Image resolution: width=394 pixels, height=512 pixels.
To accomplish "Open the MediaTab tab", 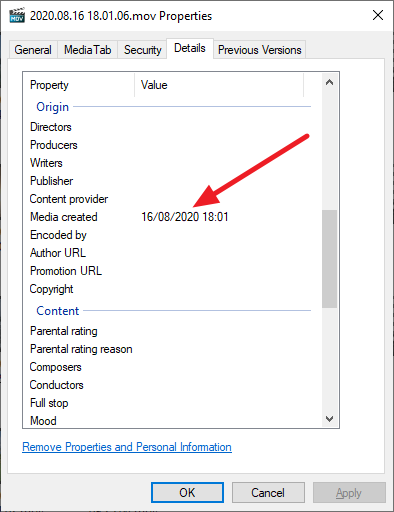I will click(x=87, y=50).
